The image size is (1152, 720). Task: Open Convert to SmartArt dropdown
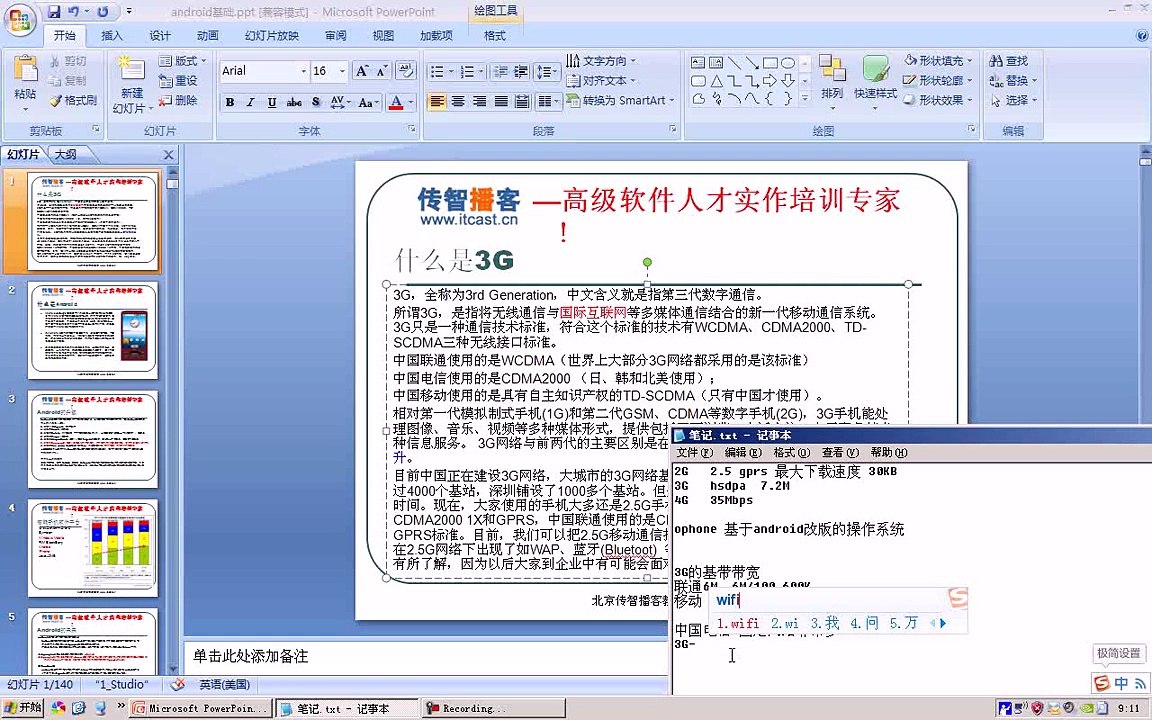point(622,100)
